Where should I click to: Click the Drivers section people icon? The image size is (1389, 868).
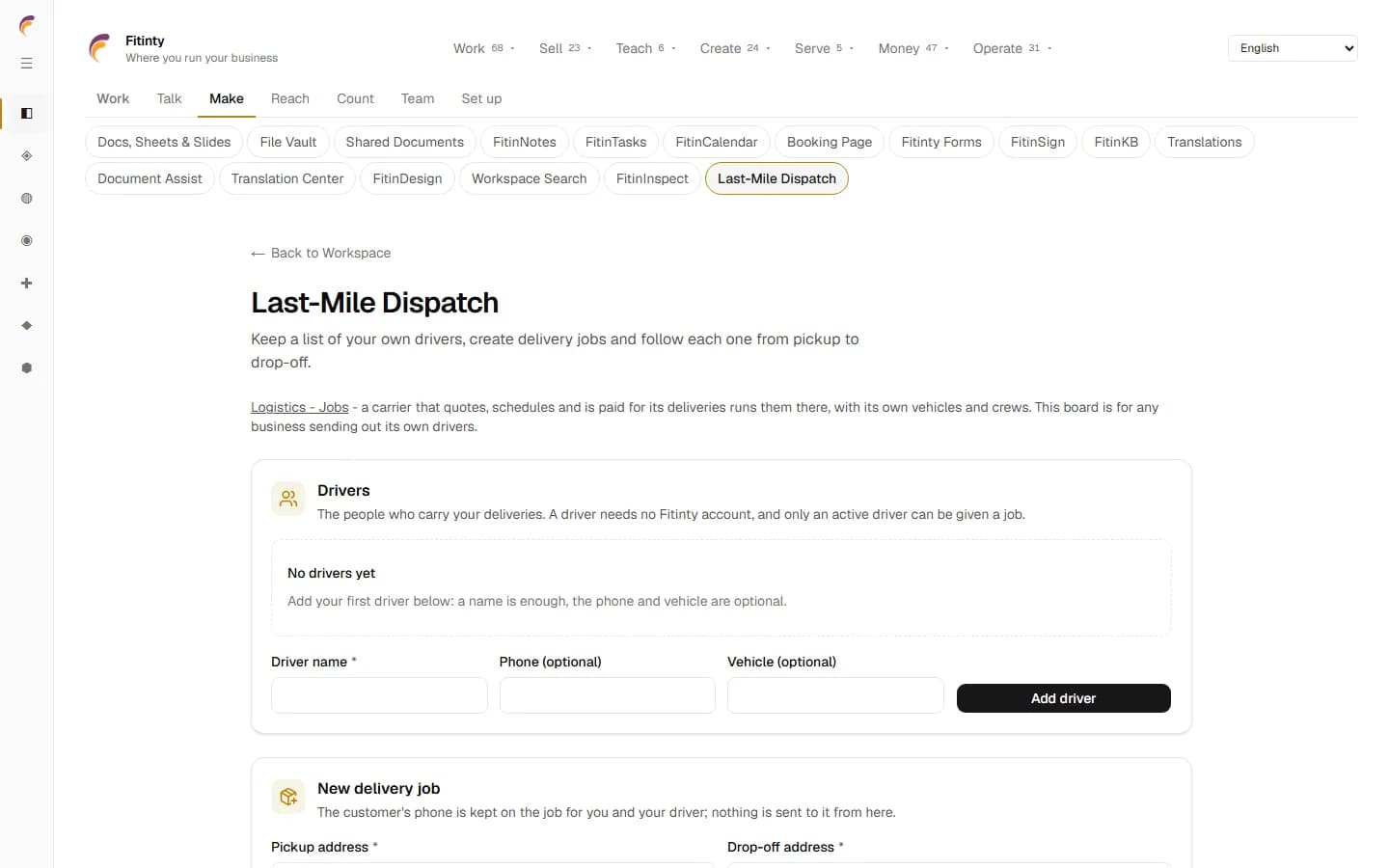pos(288,499)
